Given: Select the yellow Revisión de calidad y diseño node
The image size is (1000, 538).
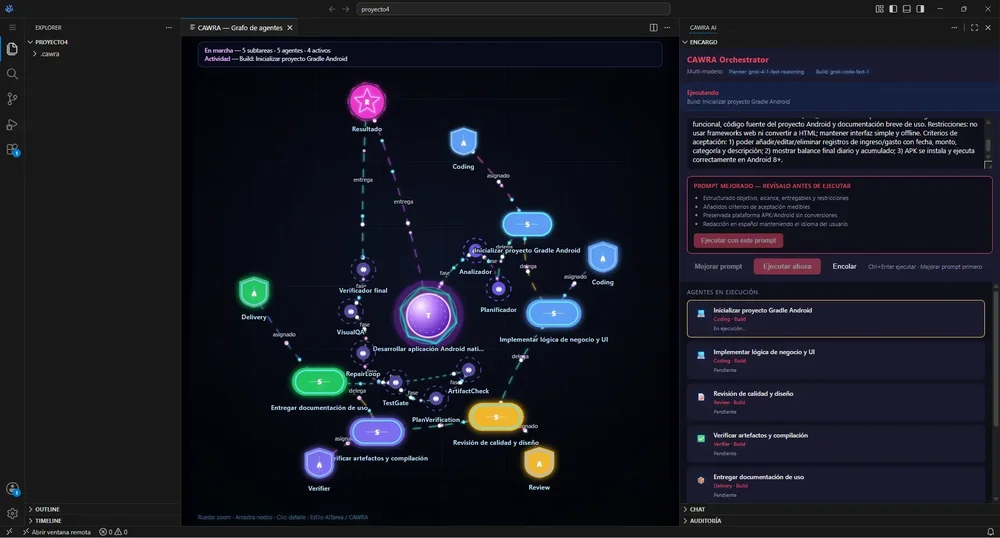Looking at the screenshot, I should [x=496, y=417].
